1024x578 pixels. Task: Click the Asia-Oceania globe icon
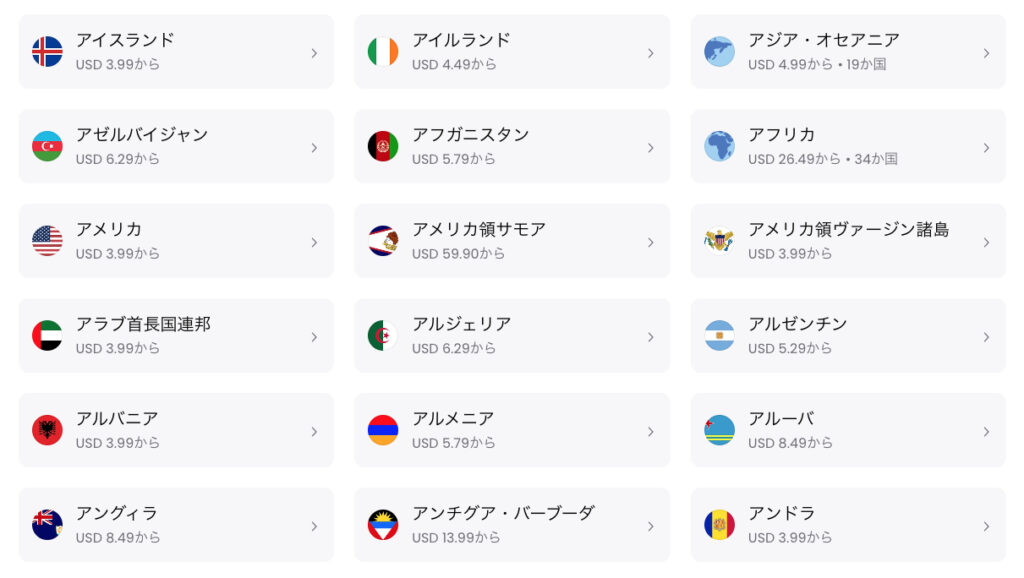coord(720,52)
